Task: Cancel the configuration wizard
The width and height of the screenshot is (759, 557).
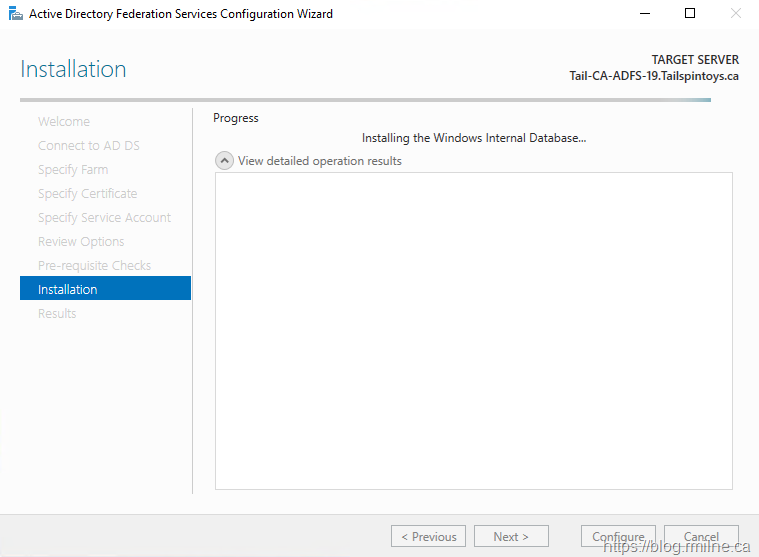Action: point(701,537)
